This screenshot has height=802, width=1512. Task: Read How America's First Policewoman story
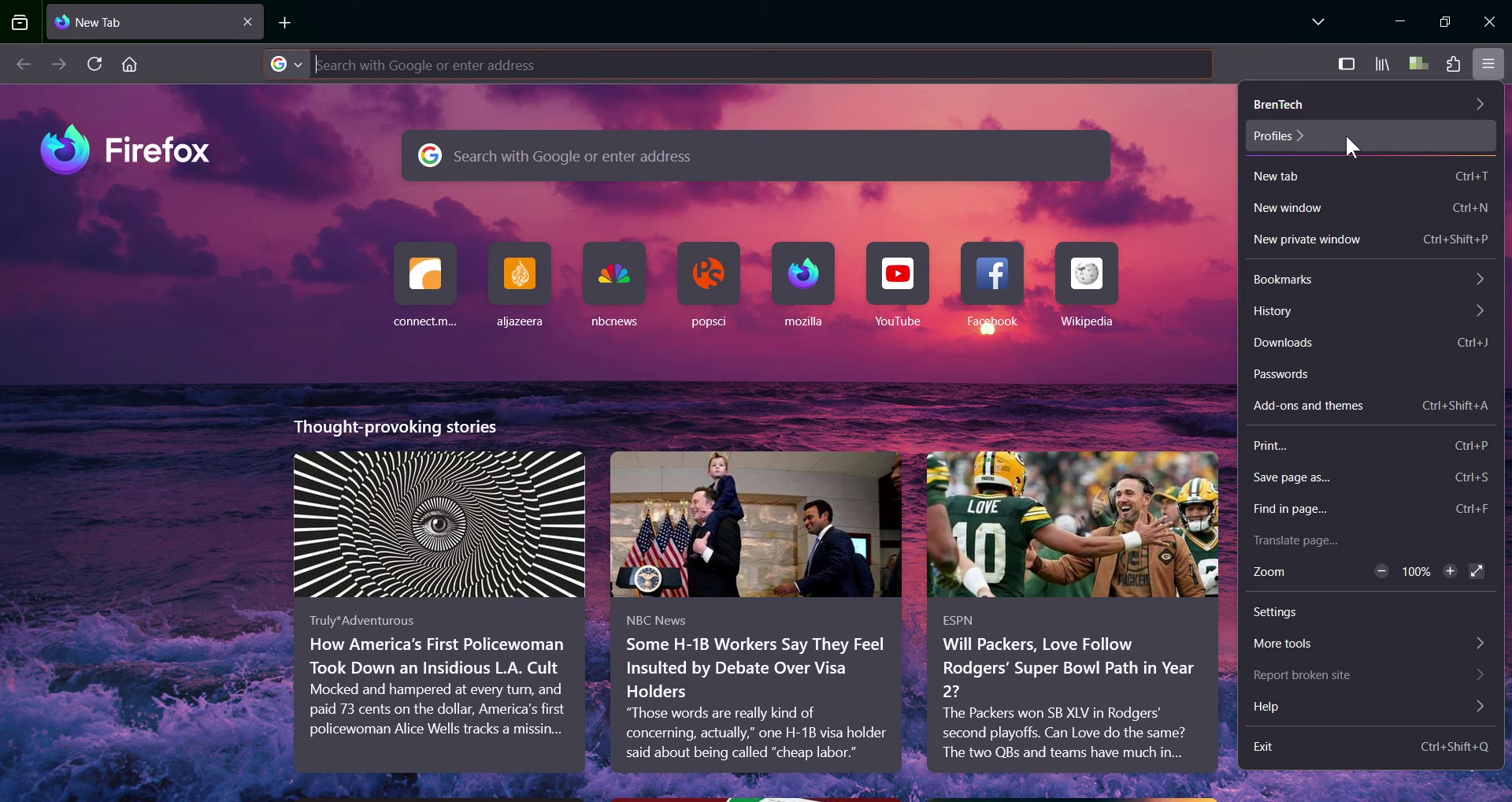tap(438, 655)
